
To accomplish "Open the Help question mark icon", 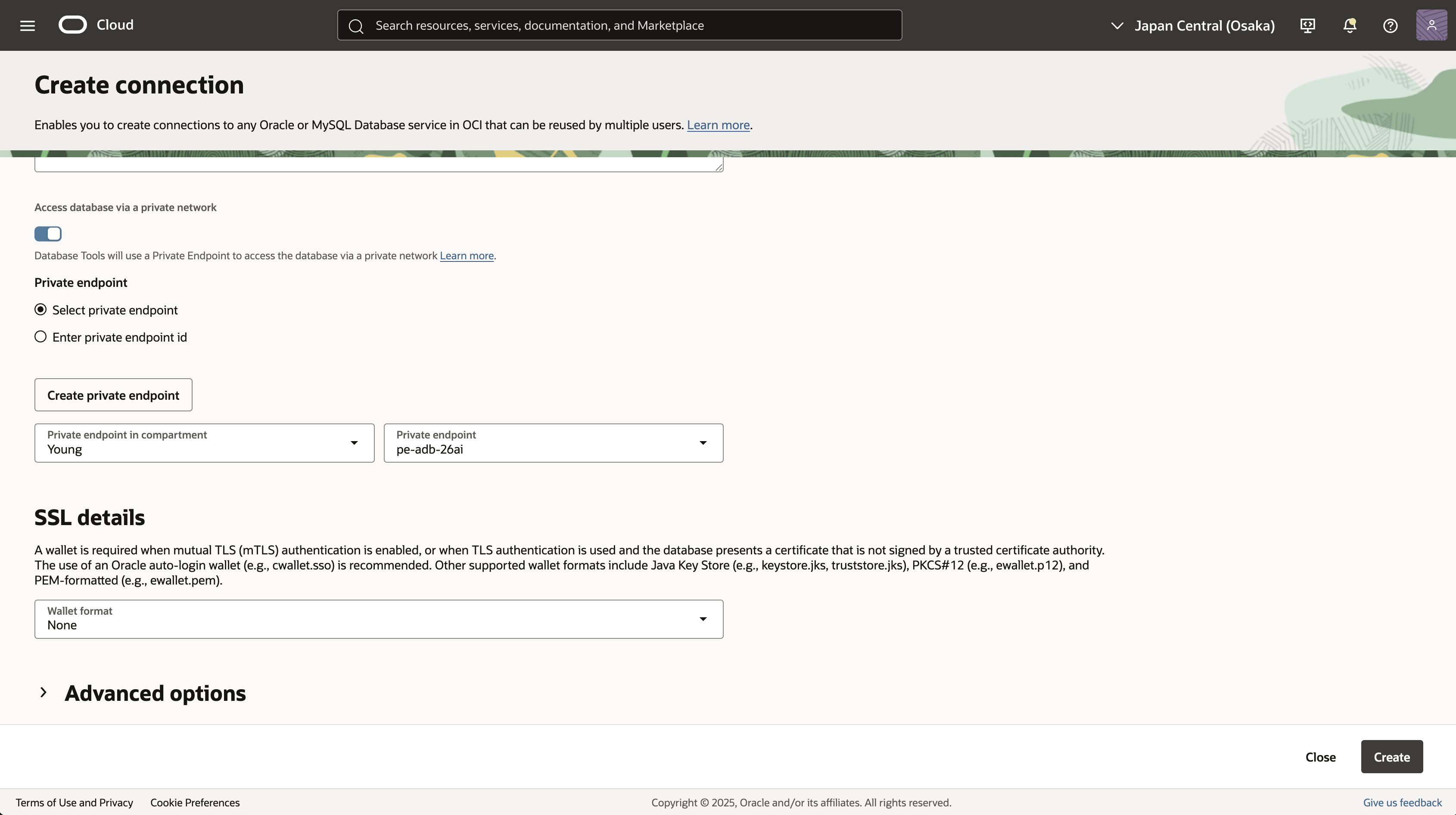I will tap(1391, 25).
